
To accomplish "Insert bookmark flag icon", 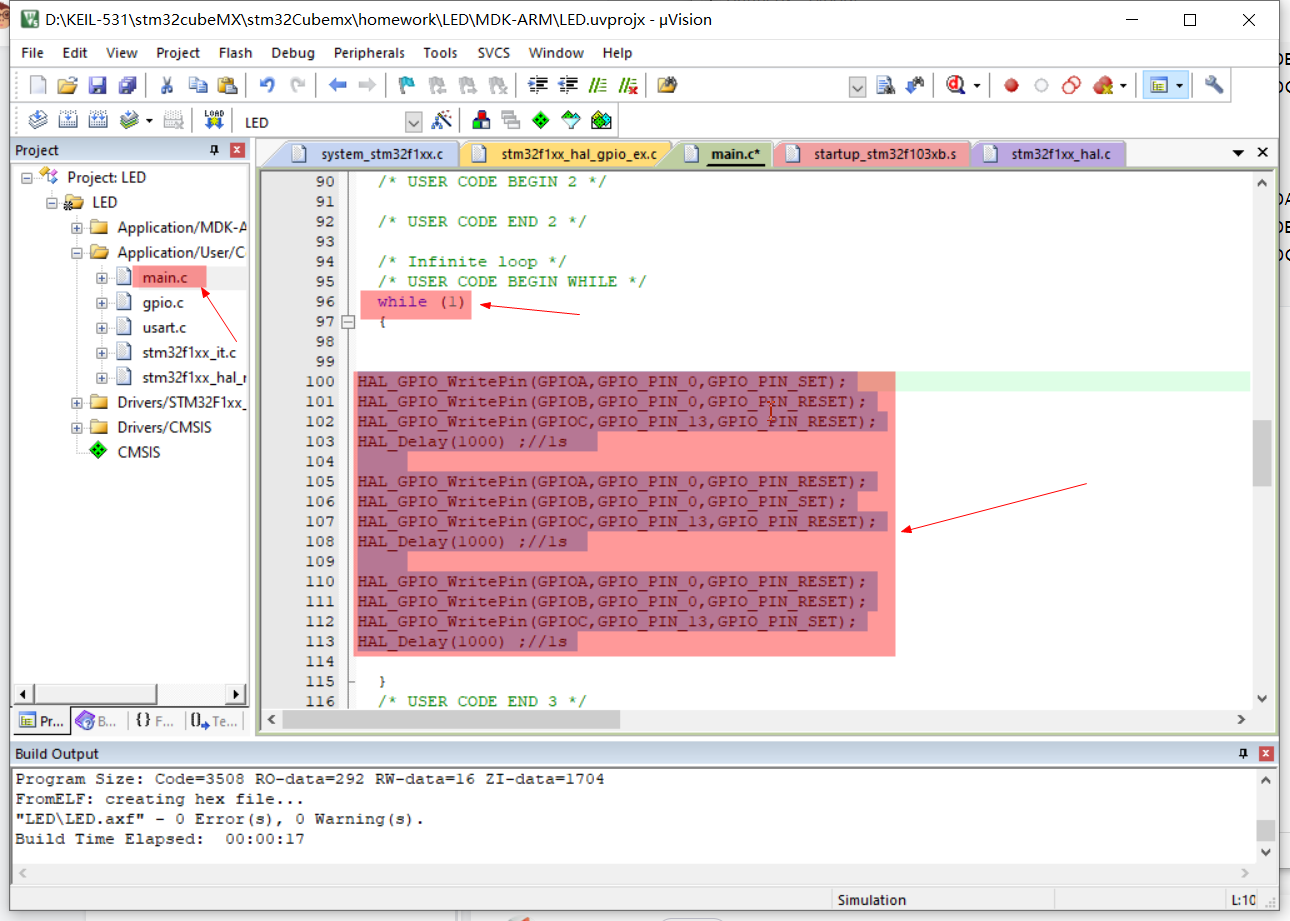I will [406, 85].
